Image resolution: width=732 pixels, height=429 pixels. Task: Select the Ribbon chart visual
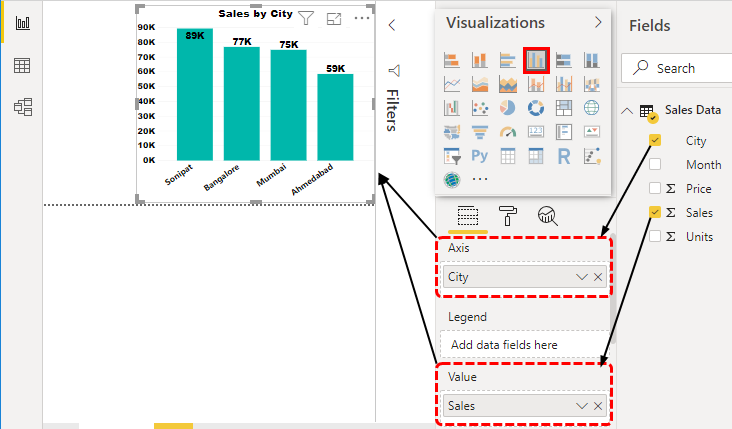[x=591, y=84]
